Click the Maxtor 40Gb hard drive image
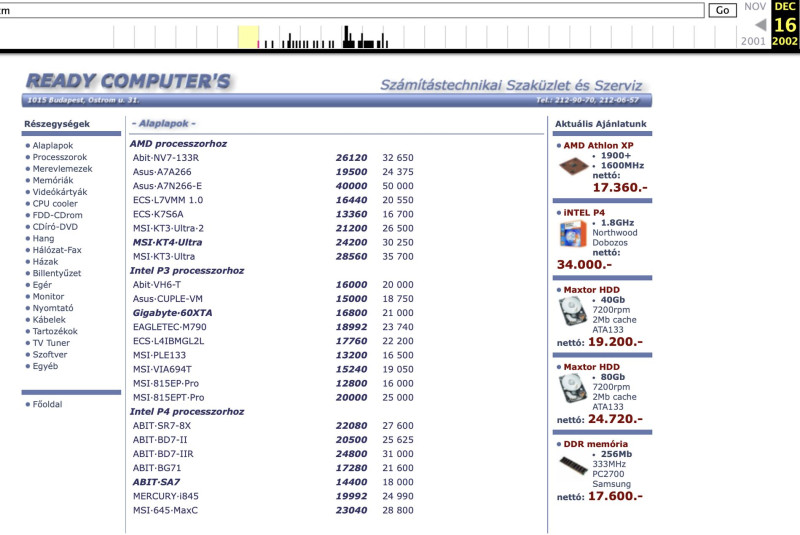 (x=573, y=311)
